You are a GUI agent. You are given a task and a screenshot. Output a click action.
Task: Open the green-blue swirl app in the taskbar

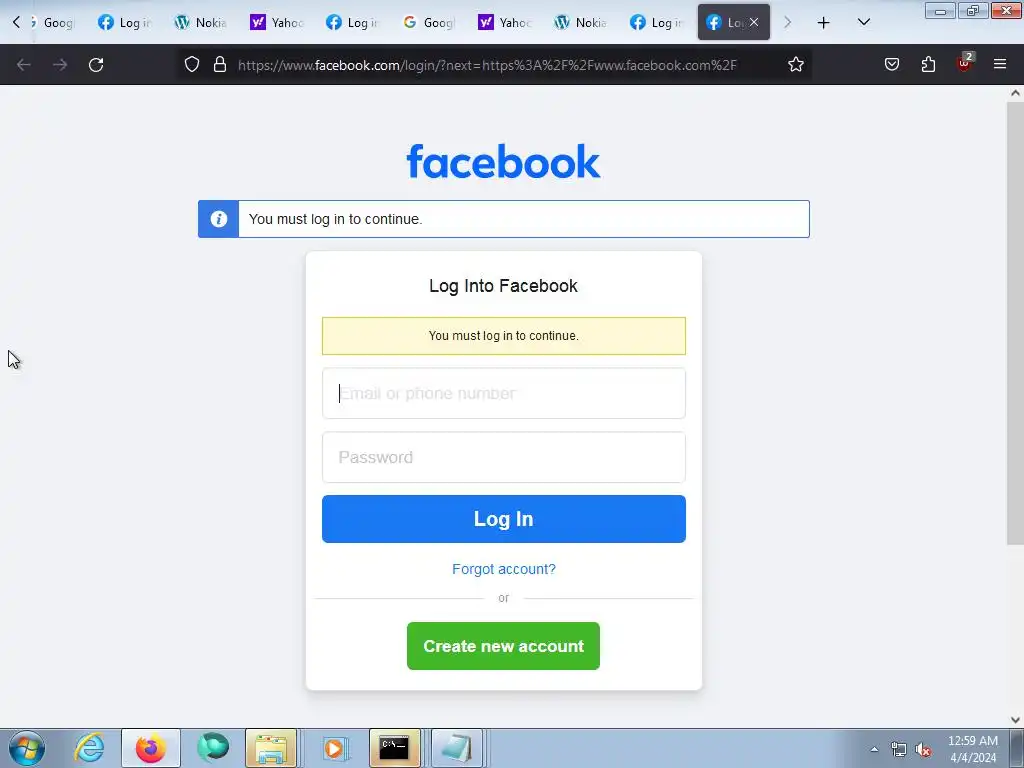(213, 748)
